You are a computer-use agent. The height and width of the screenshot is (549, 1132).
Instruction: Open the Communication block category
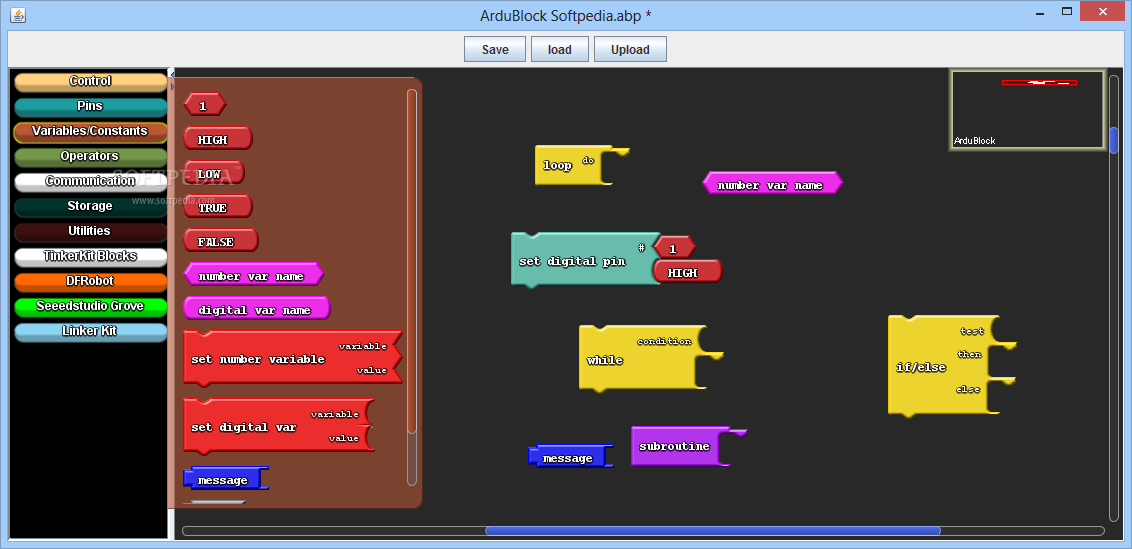point(90,181)
